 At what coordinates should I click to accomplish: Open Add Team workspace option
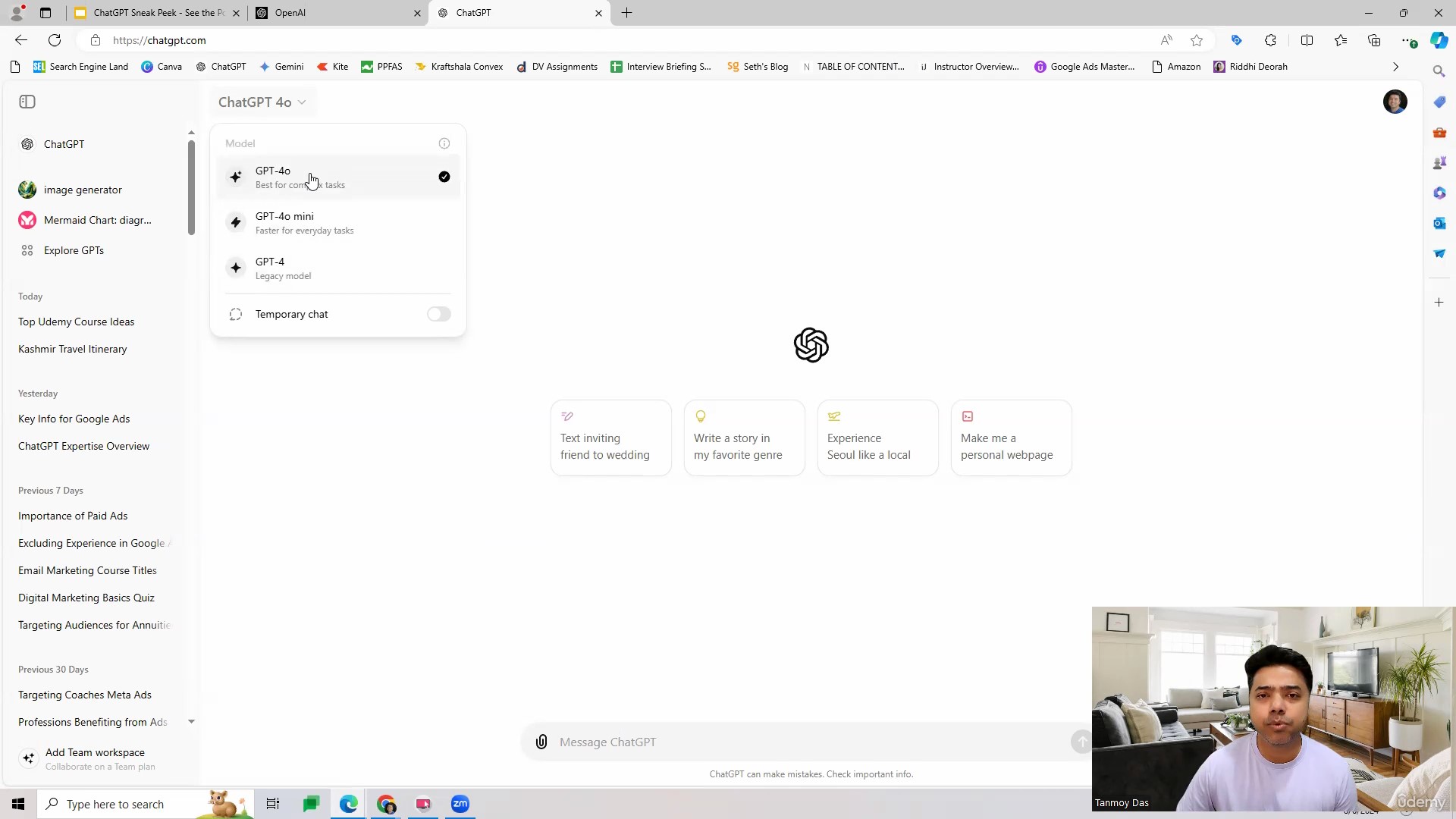pos(99,758)
